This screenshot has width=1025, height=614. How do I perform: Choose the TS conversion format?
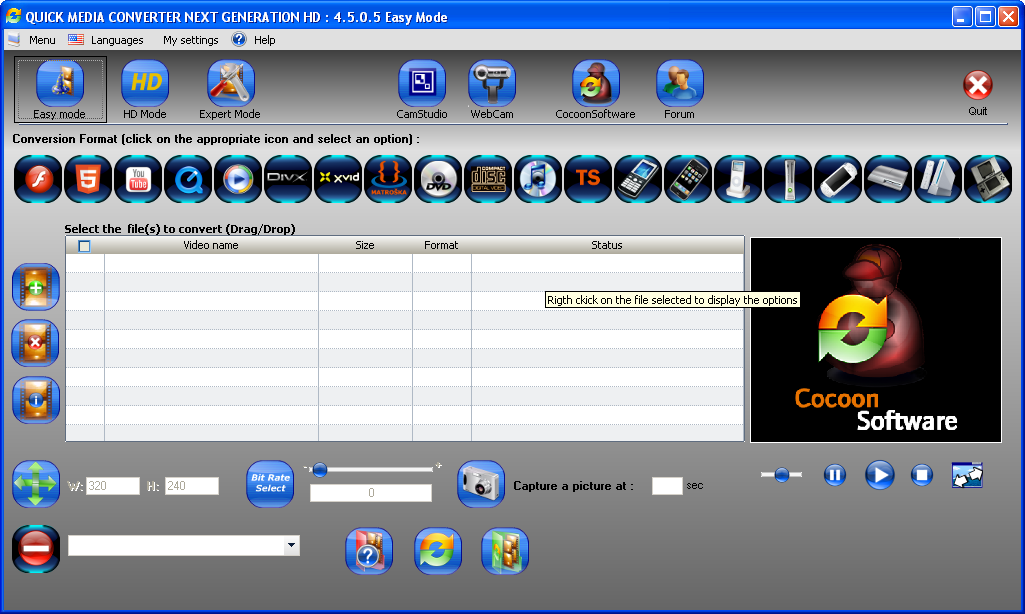pos(588,179)
